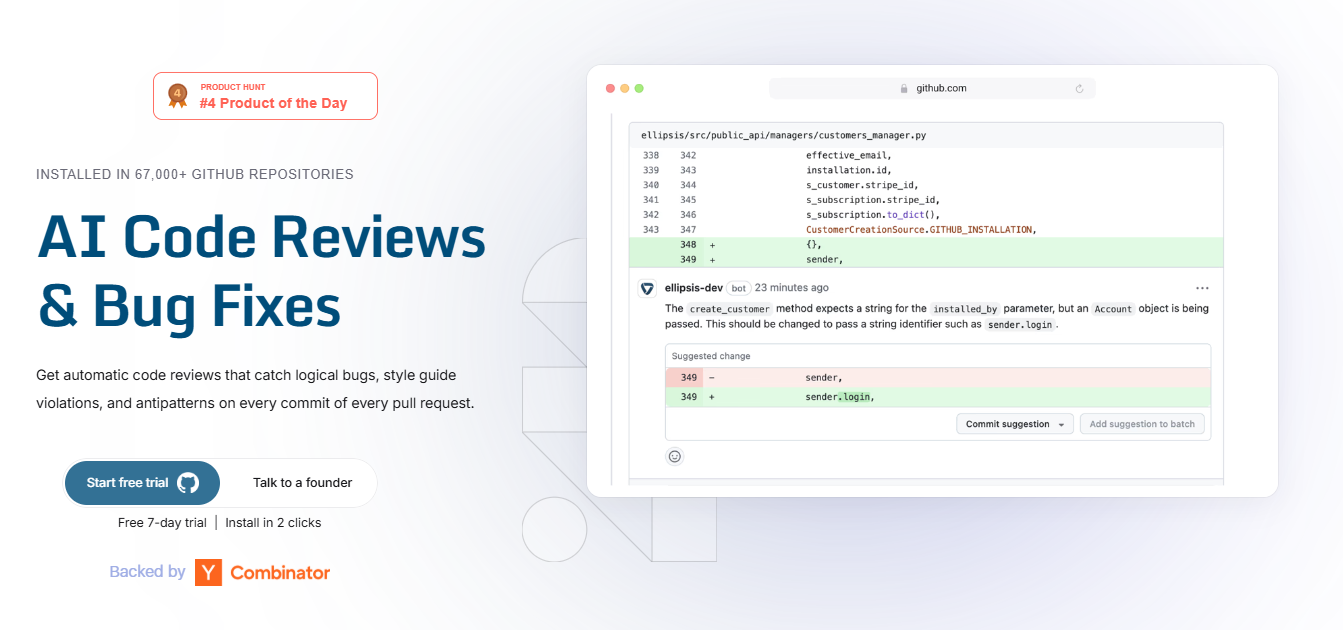
Task: Start the free trial
Action: pos(142,483)
